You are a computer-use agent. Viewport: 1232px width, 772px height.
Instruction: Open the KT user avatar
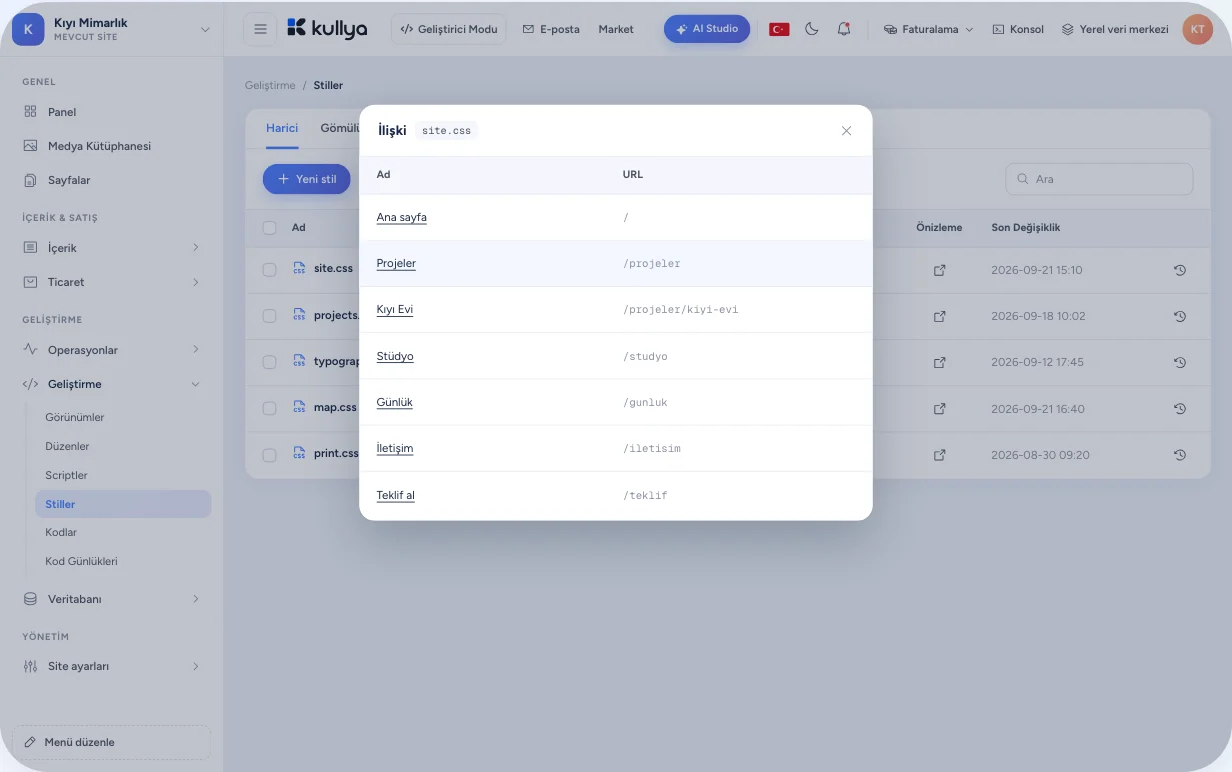[1197, 29]
